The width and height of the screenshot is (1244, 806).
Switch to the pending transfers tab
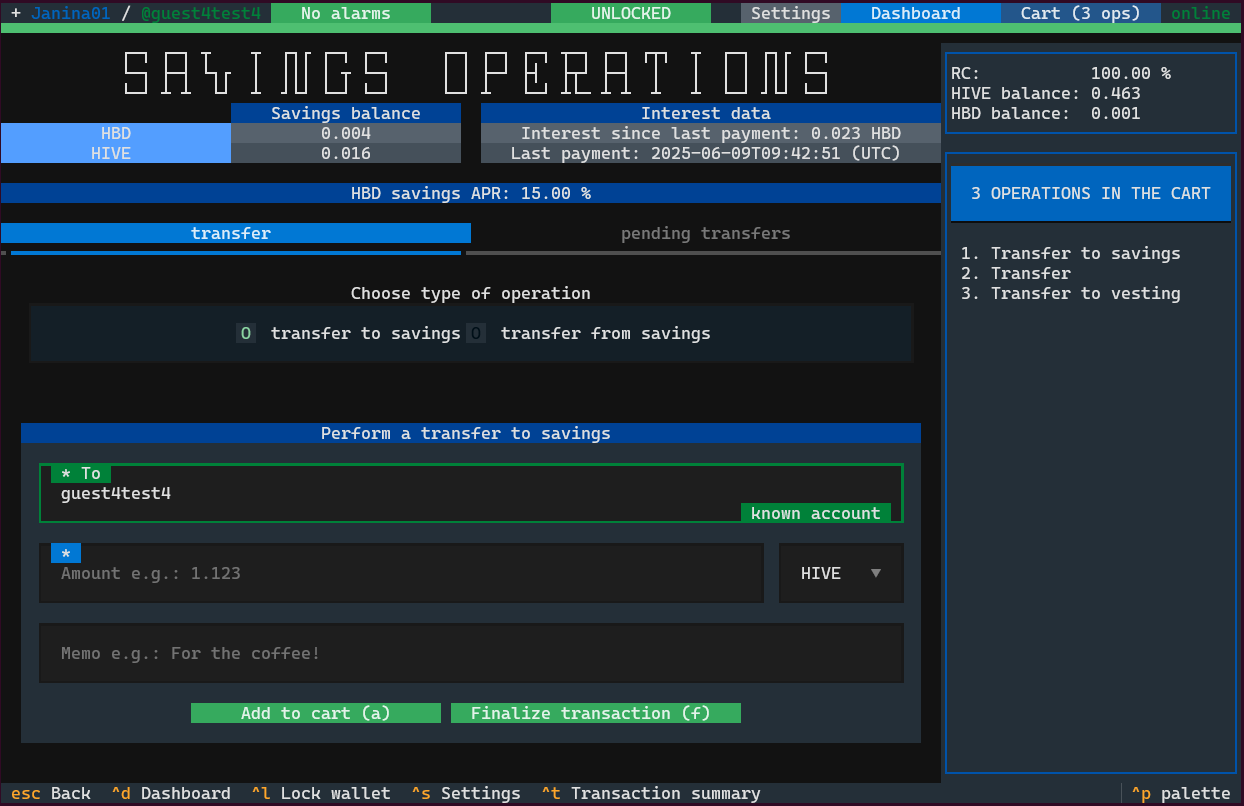click(x=706, y=233)
